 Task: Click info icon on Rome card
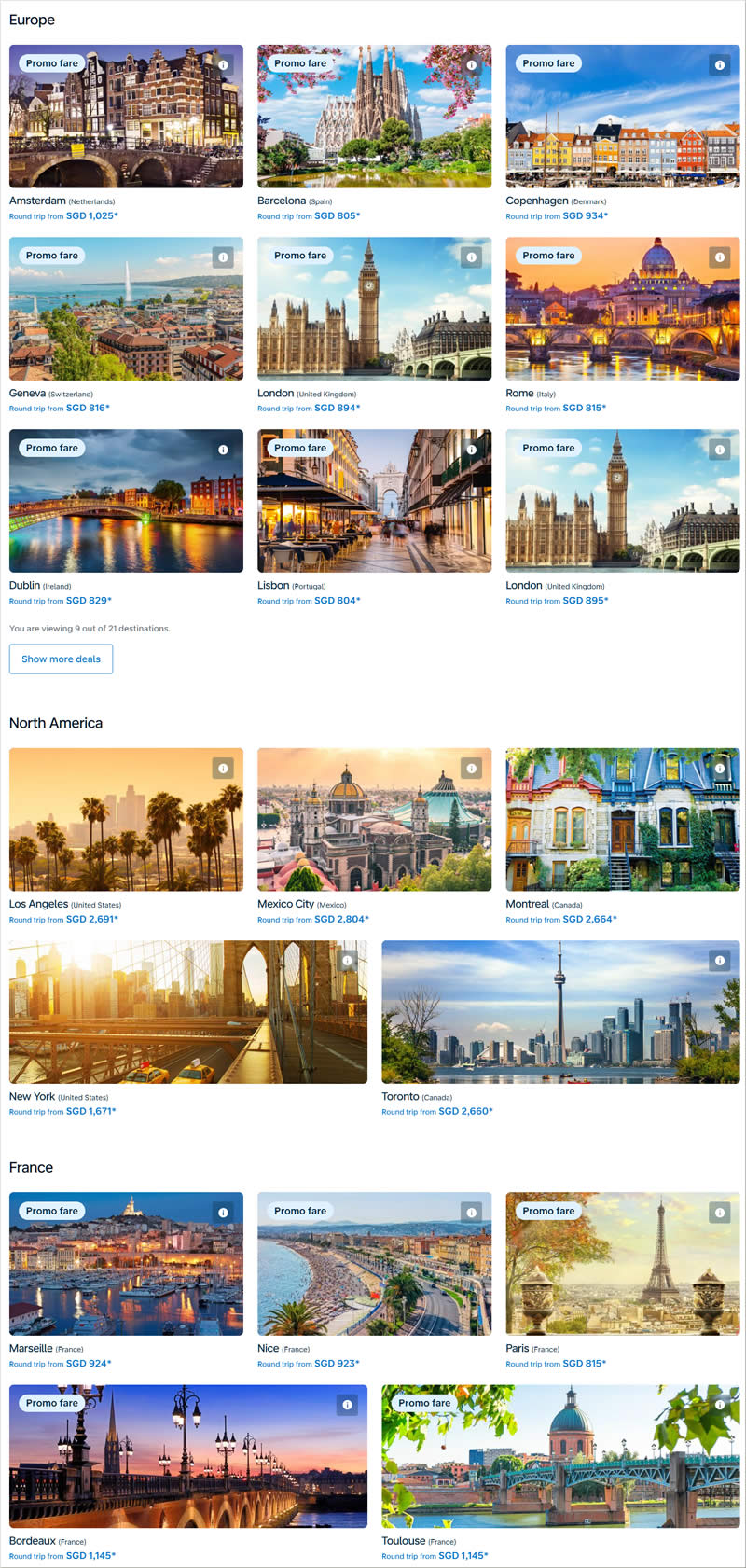(x=720, y=257)
